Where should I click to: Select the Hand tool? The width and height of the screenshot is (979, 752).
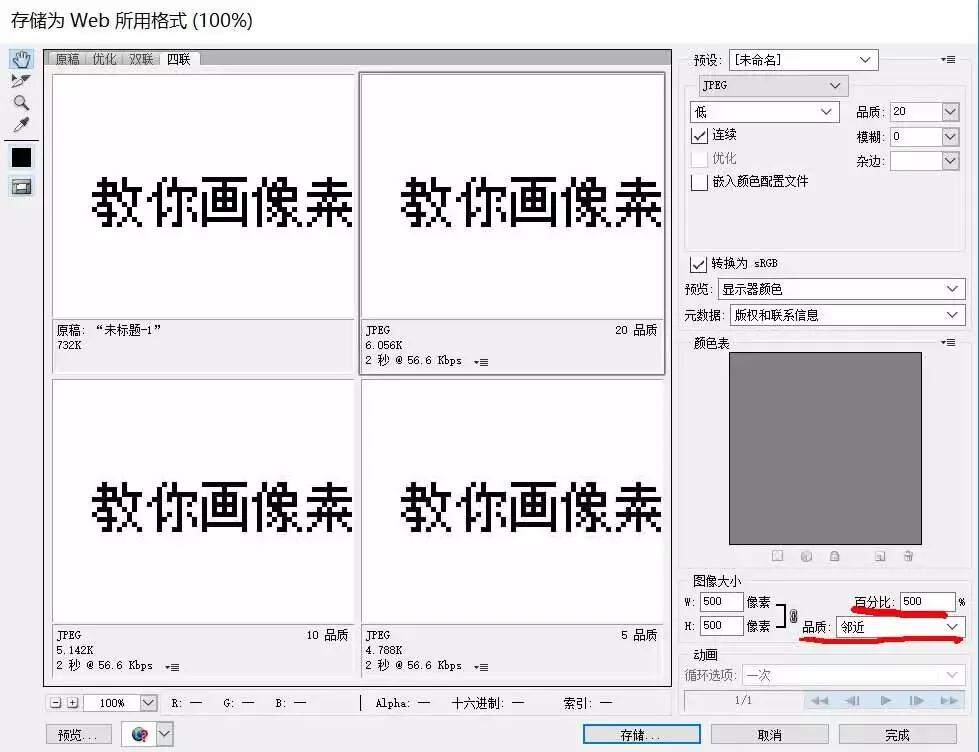pos(21,59)
